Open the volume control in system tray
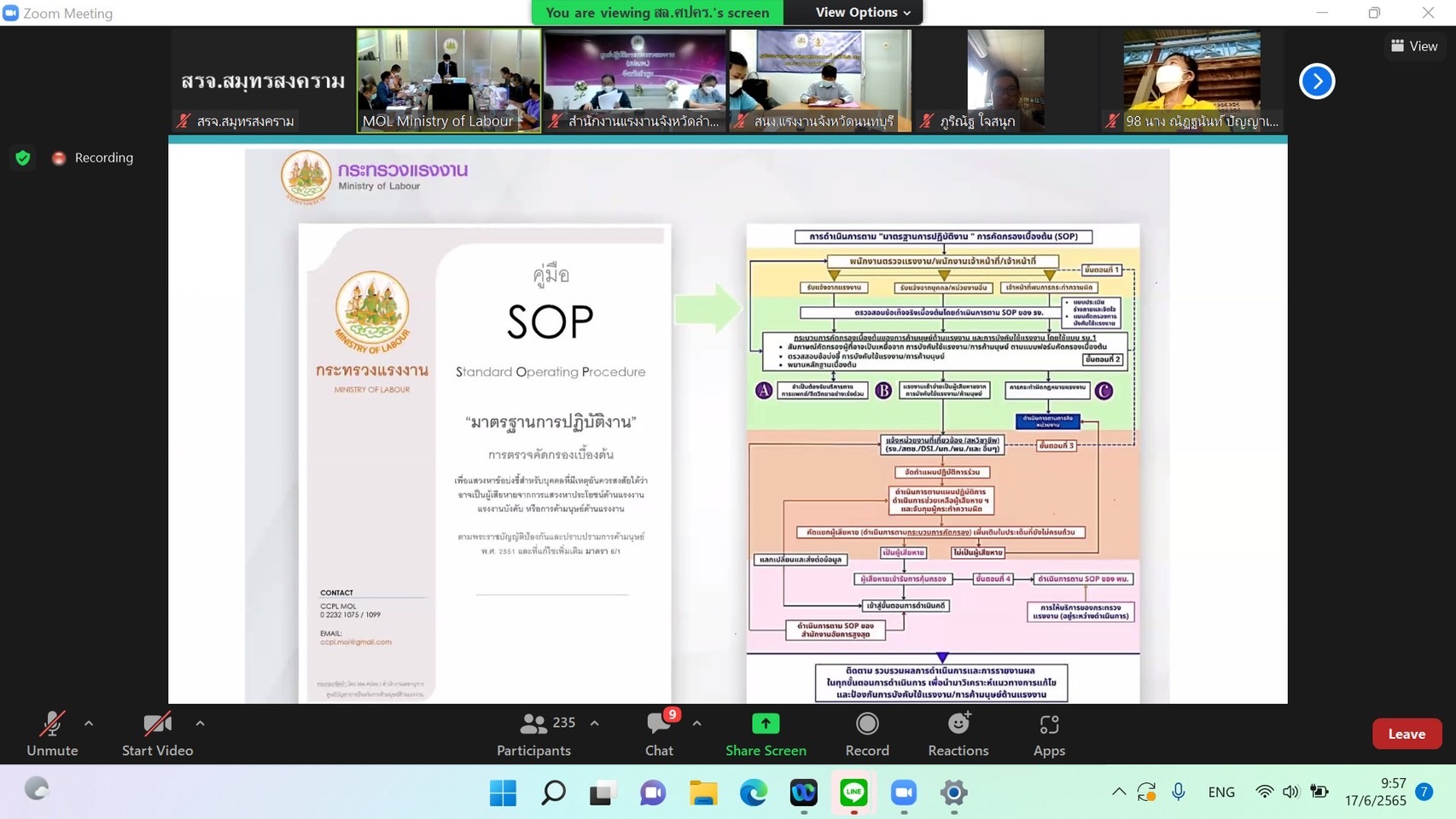Viewport: 1456px width, 819px height. tap(1290, 792)
